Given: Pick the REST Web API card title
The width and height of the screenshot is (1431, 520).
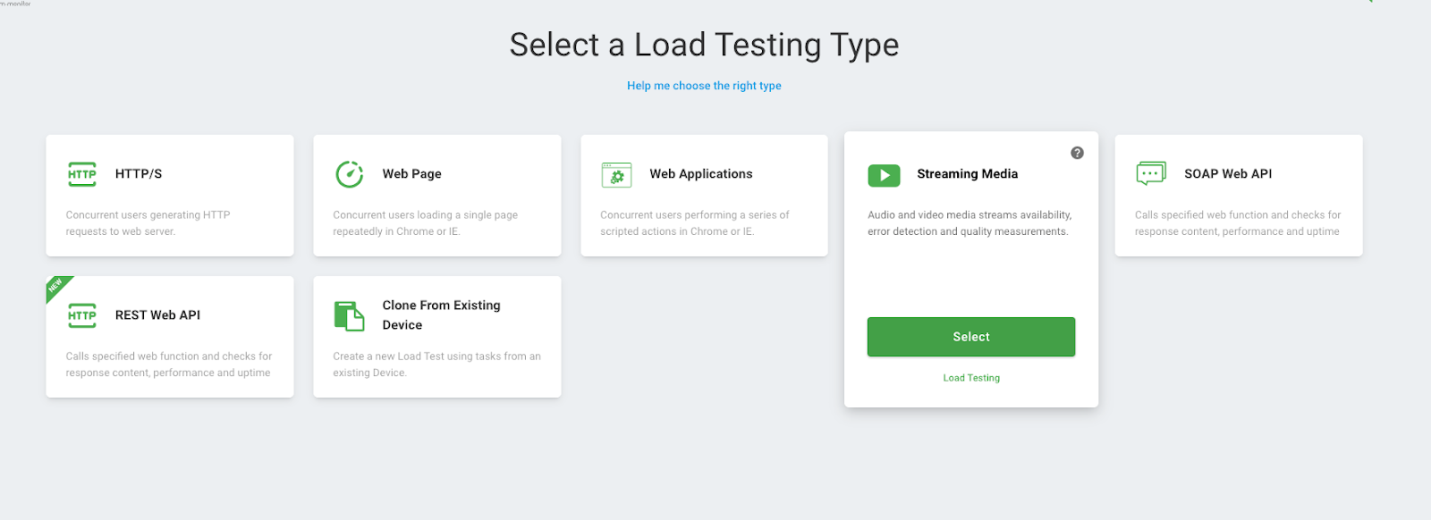Looking at the screenshot, I should click(x=157, y=315).
